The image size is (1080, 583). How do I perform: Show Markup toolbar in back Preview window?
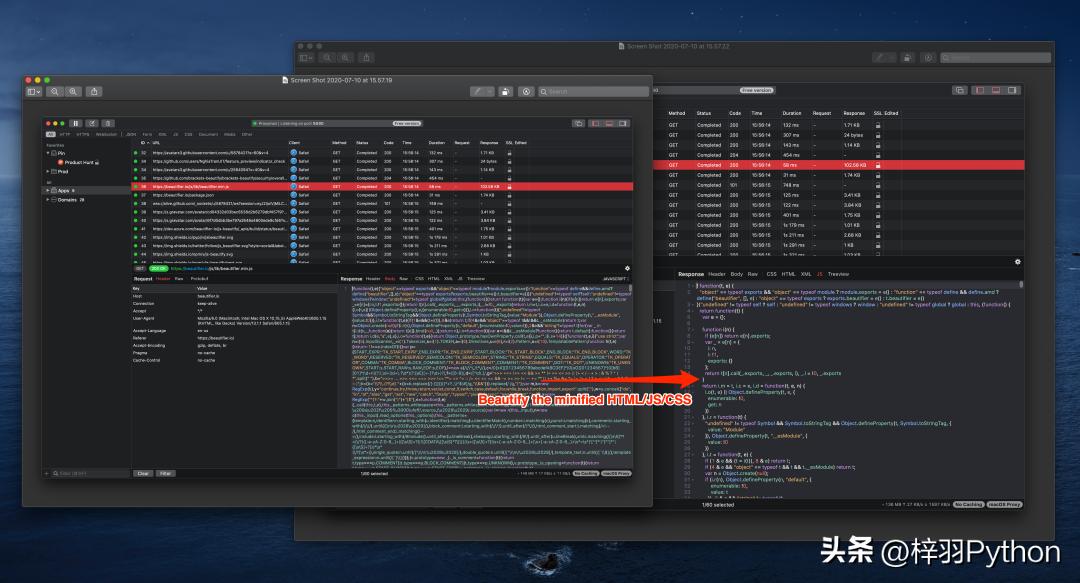coord(928,58)
